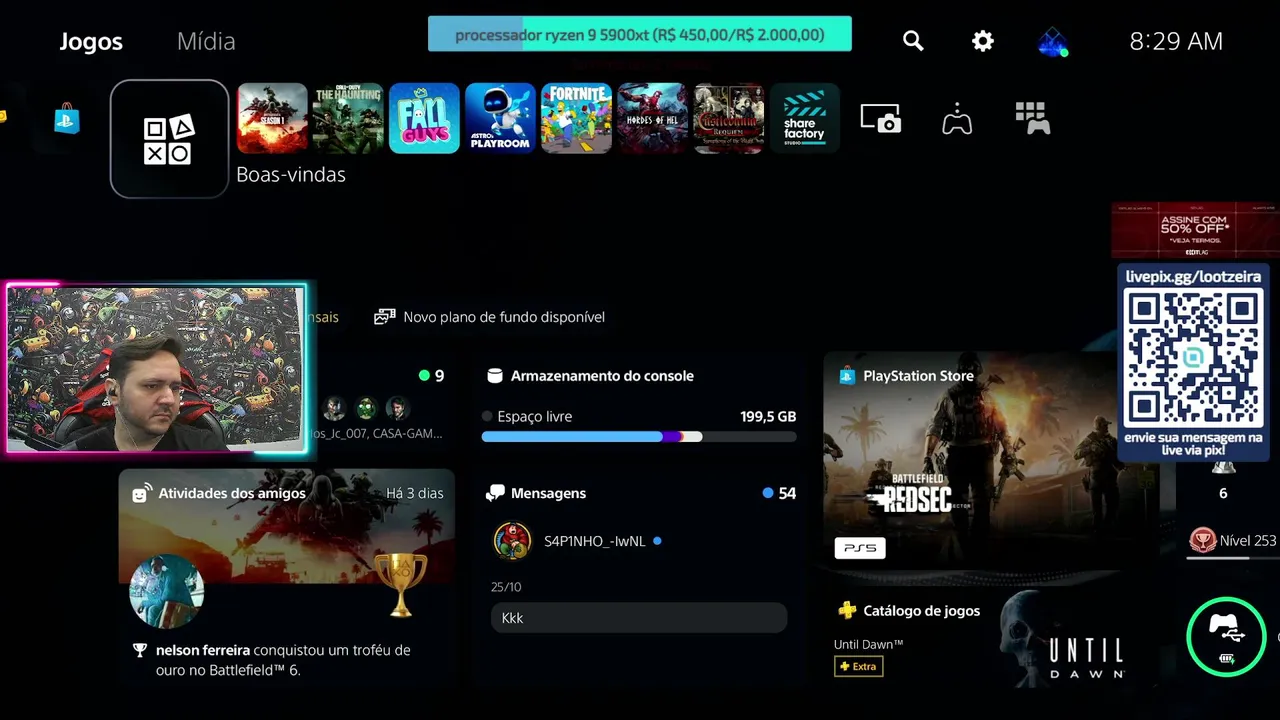Open the PlayStation Store card header

point(905,376)
